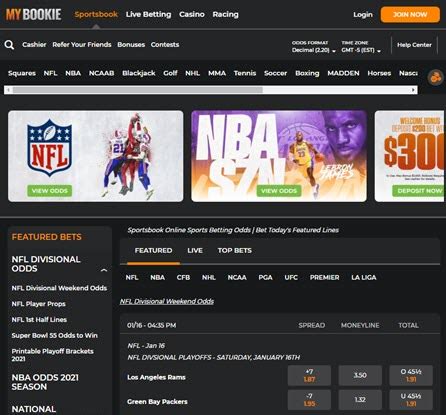Expand NBA ODDS 2021 SEASON section

[45, 382]
